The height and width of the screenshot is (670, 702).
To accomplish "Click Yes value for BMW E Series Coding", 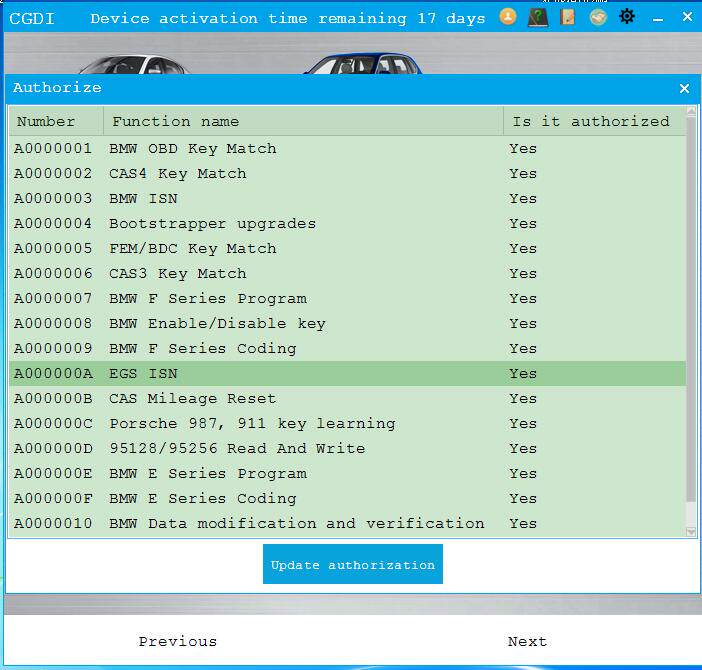I will coord(522,499).
